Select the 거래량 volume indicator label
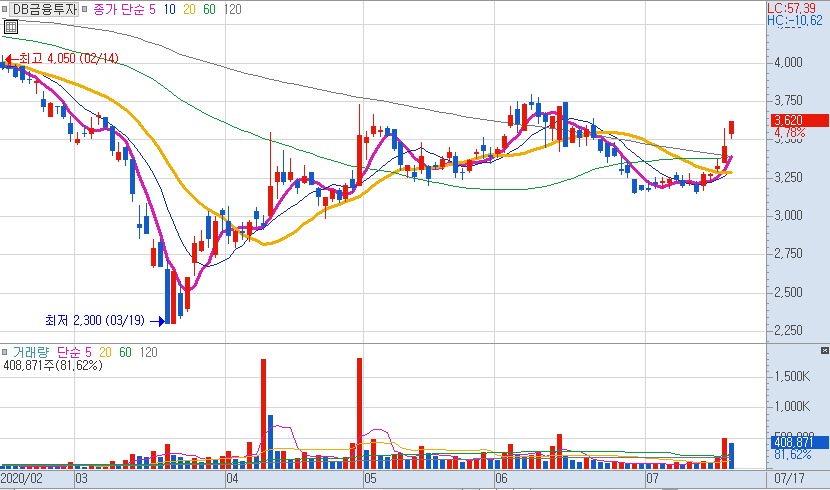The height and width of the screenshot is (490, 830). (31, 352)
